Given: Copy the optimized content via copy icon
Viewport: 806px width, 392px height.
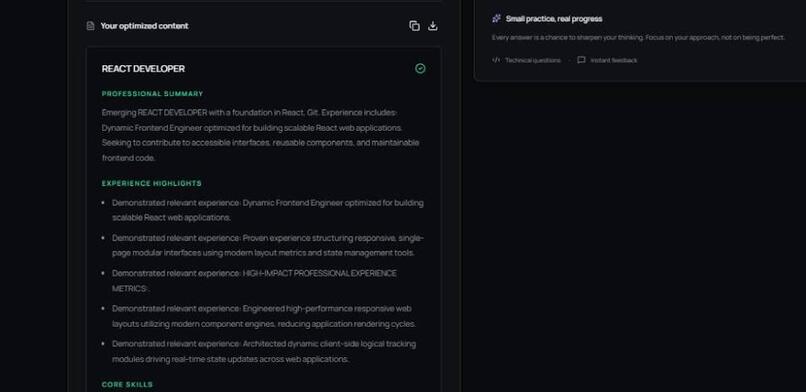Looking at the screenshot, I should click(414, 26).
